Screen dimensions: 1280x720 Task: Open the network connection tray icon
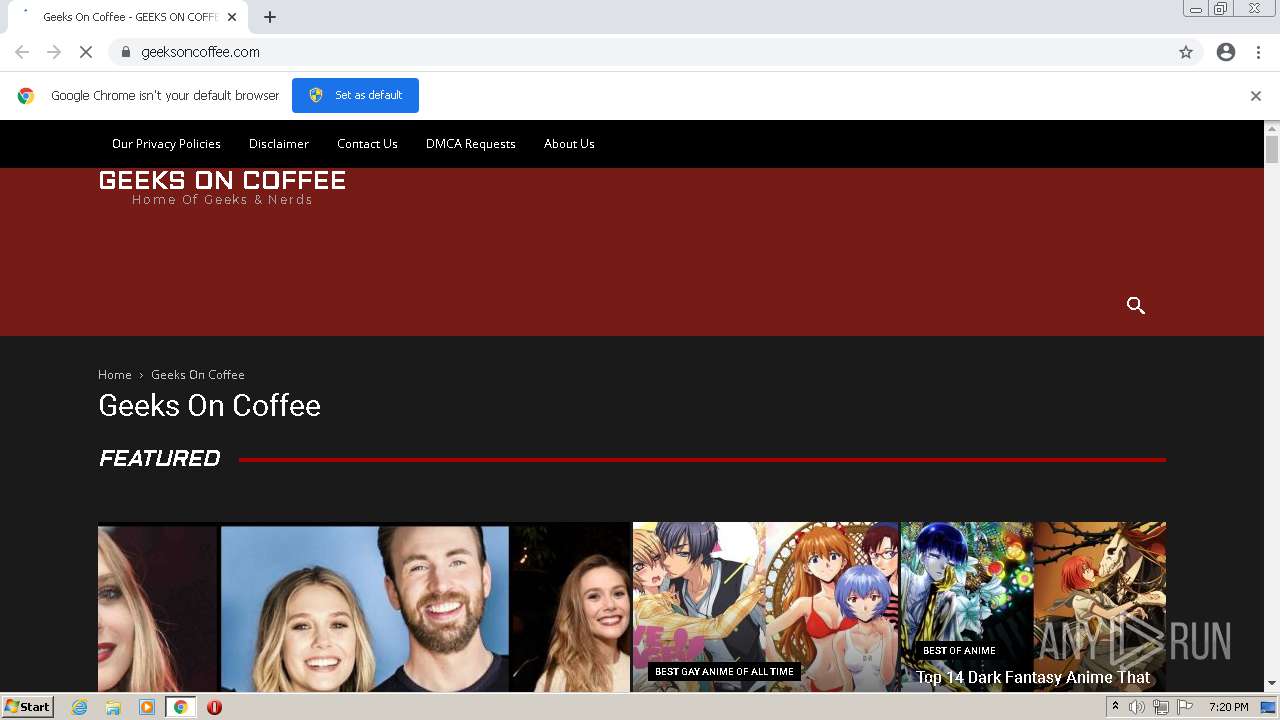[1161, 707]
